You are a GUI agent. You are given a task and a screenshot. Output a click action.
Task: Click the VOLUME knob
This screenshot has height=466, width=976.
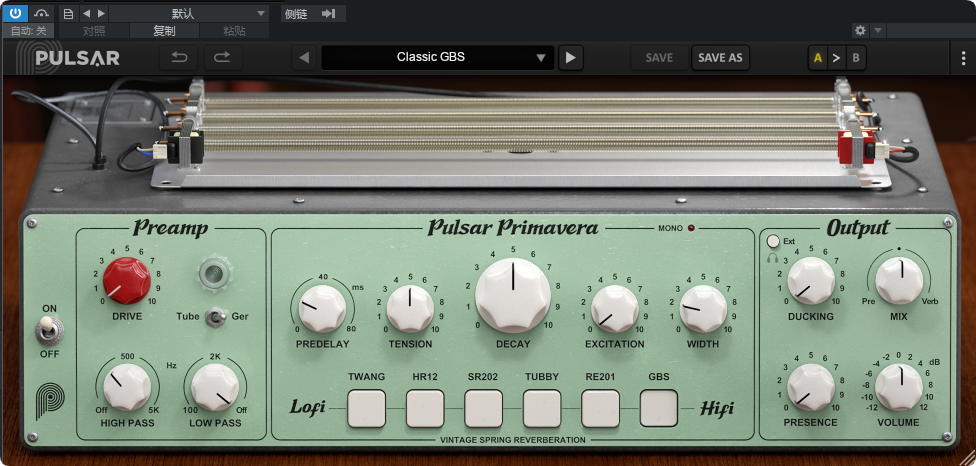coord(899,387)
